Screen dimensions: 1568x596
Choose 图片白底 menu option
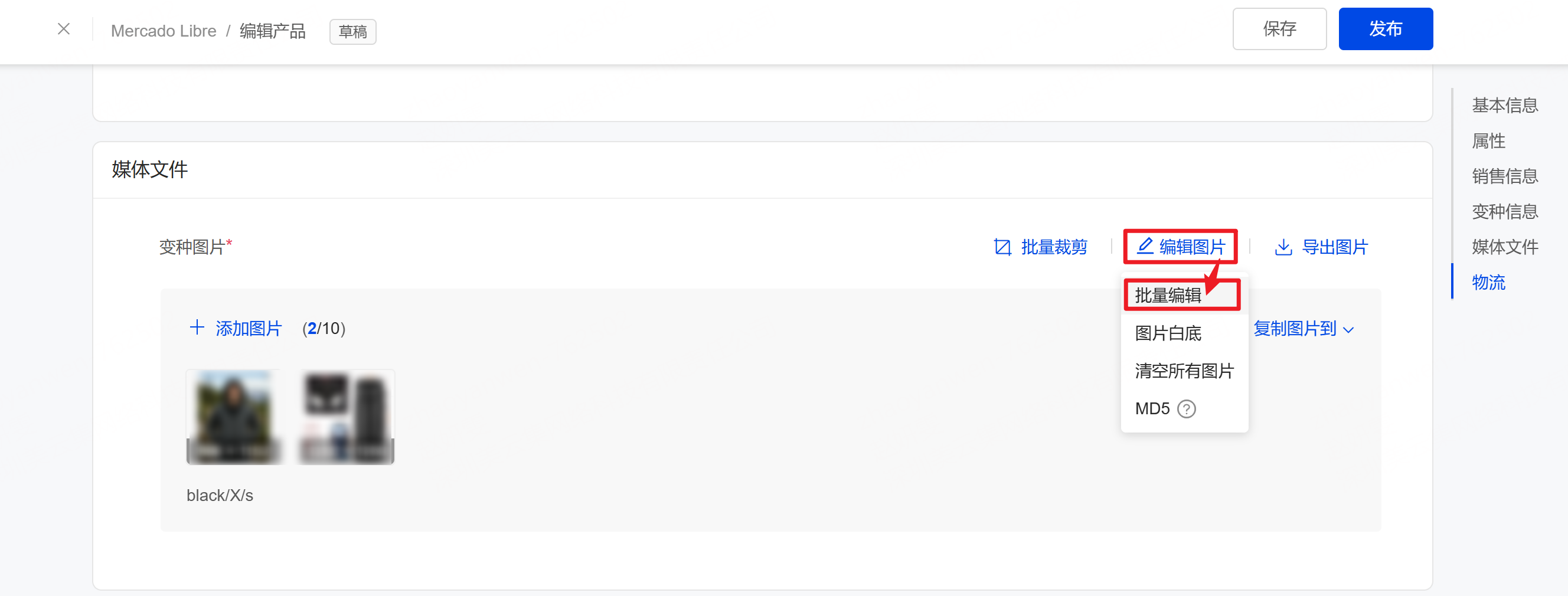tap(1168, 333)
